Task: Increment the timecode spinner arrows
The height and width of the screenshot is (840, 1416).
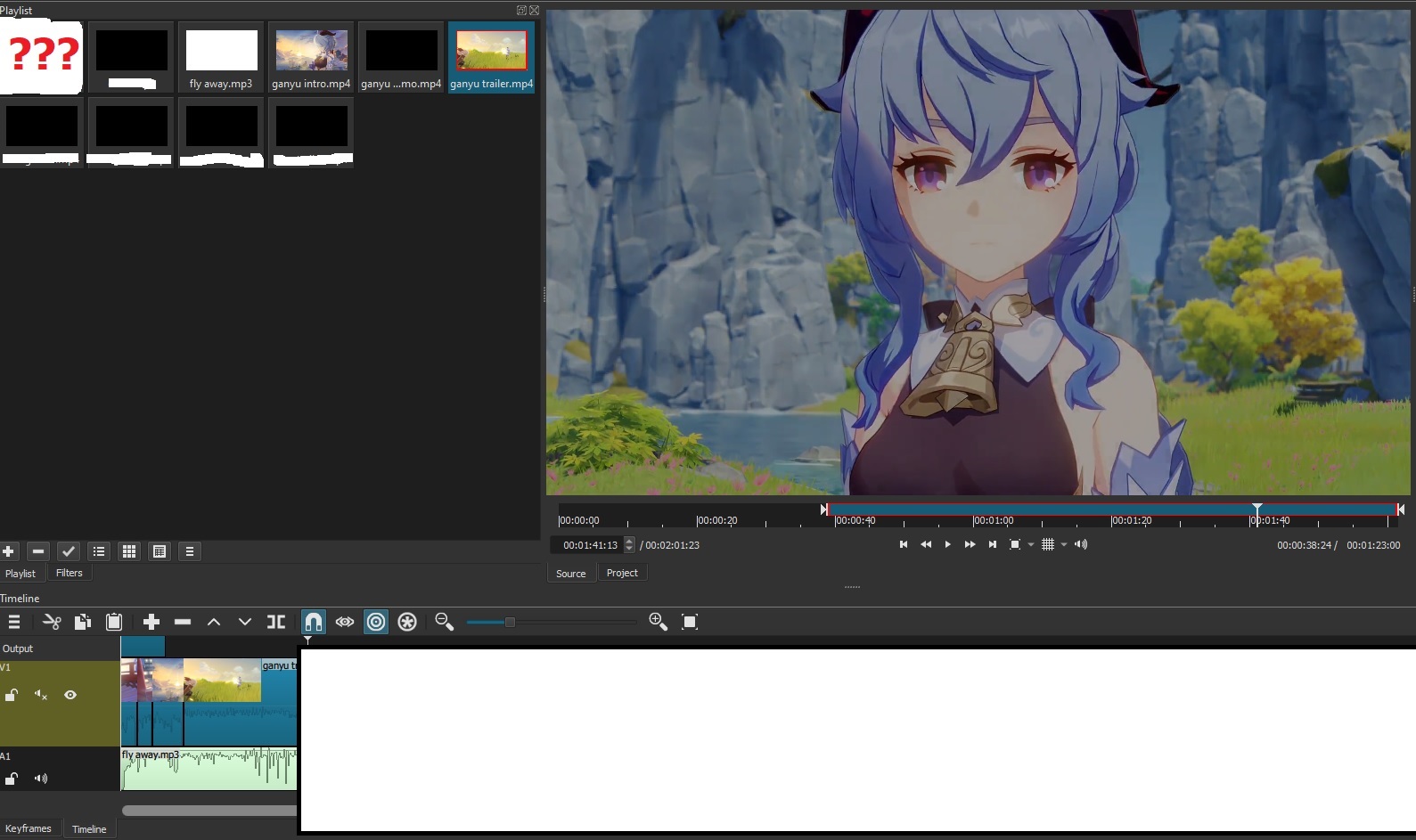Action: tap(629, 545)
